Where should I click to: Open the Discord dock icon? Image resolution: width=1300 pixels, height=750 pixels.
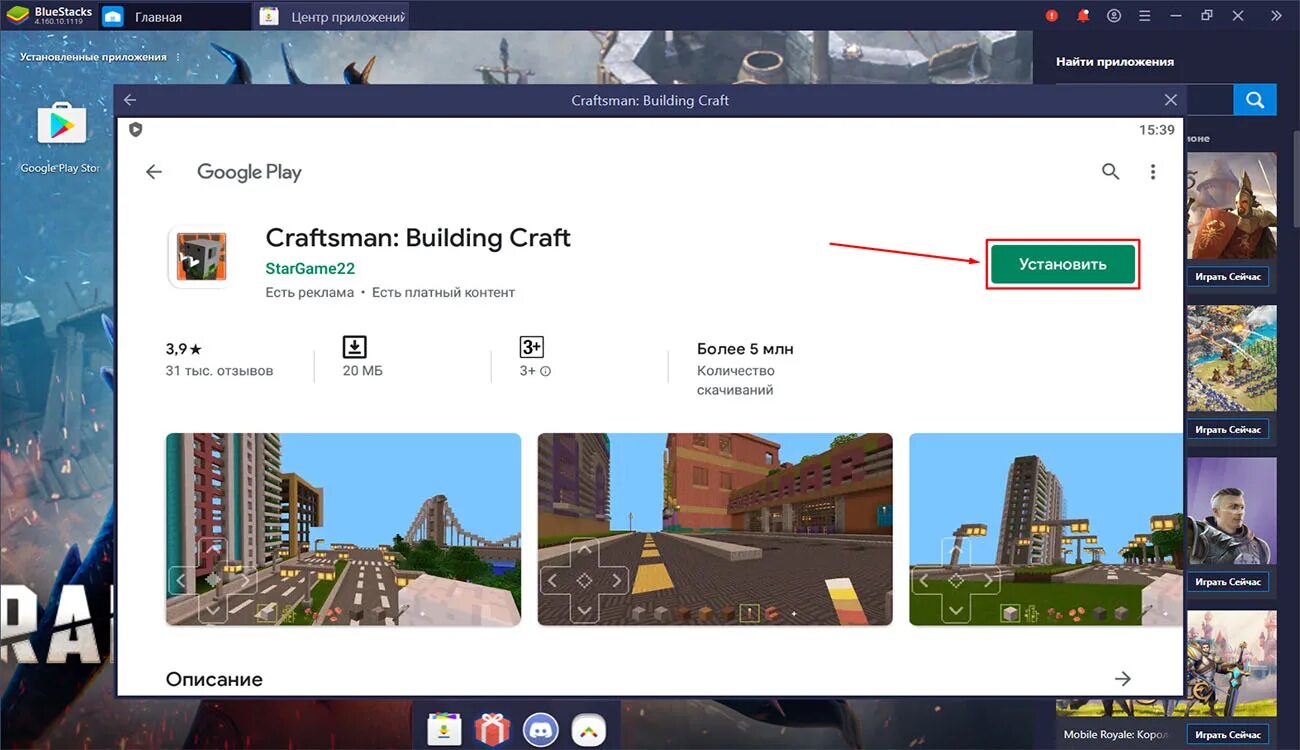[541, 730]
